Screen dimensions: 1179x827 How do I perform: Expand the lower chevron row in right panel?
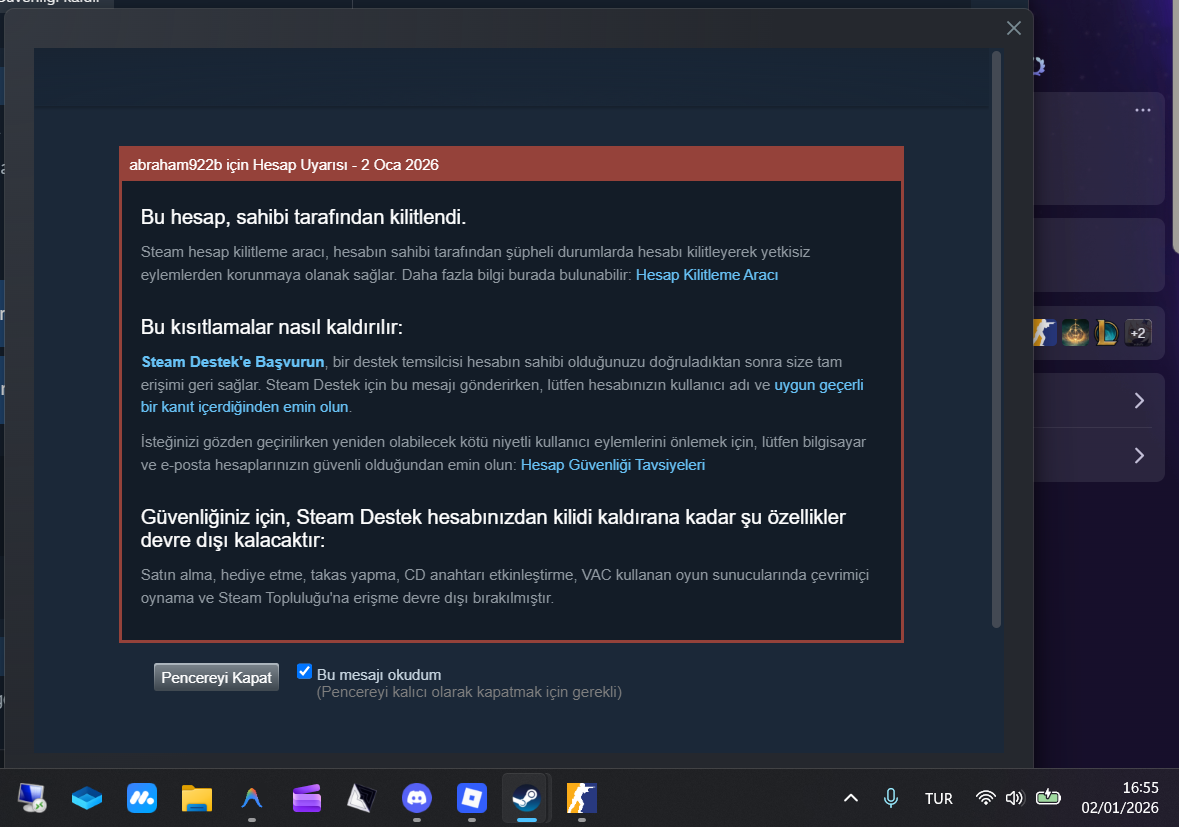pyautogui.click(x=1139, y=456)
